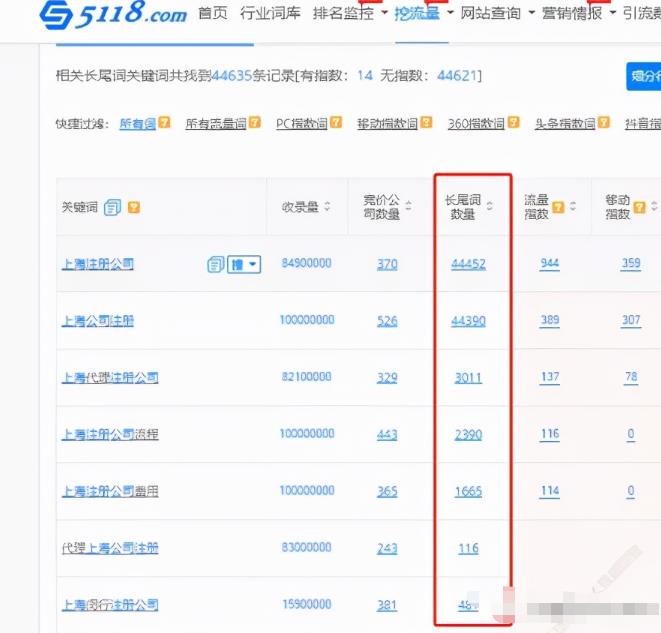Viewport: 661px width, 633px height.
Task: Copy keyword icon in 上海注册公司 row
Action: 216,264
